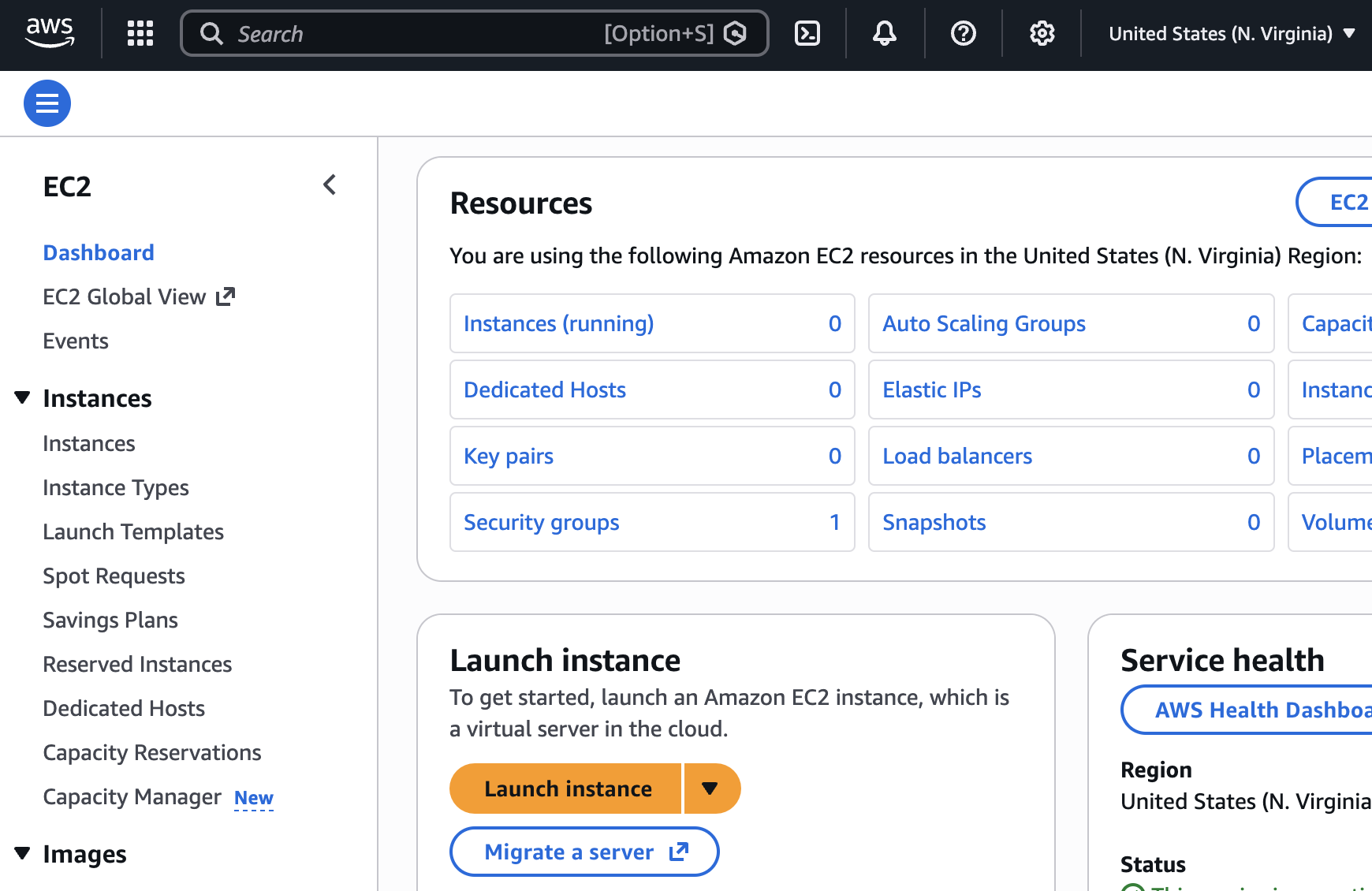Image resolution: width=1372 pixels, height=891 pixels.
Task: Open the services grid menu icon
Action: [x=140, y=33]
